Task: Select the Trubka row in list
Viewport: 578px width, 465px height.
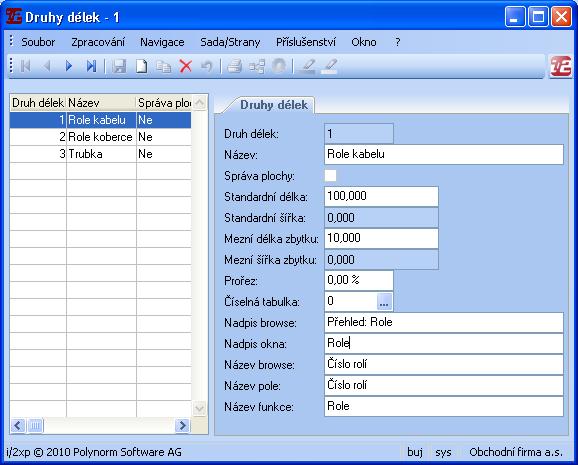Action: (100, 154)
